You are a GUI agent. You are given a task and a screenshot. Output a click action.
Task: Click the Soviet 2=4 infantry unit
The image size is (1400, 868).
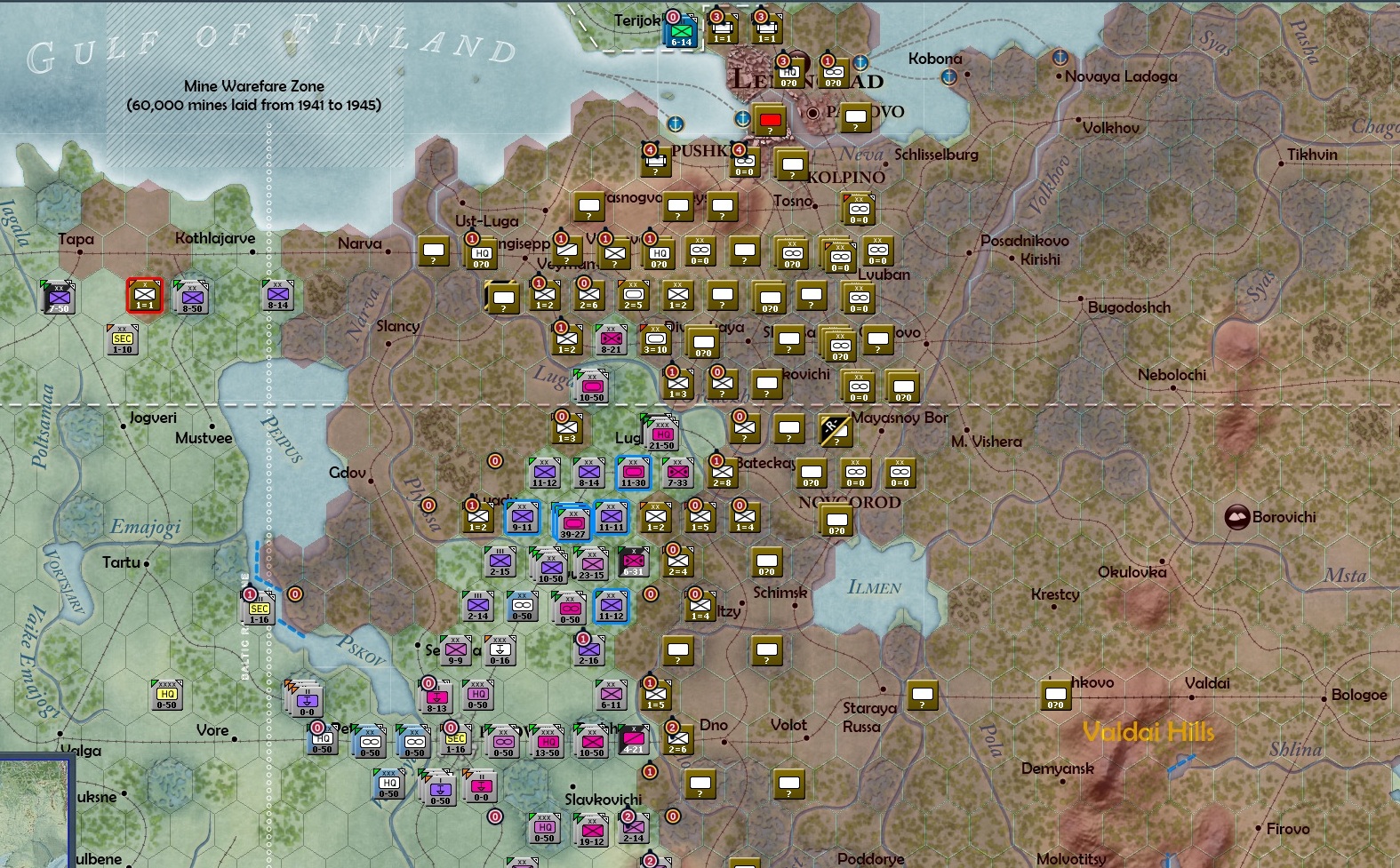[677, 561]
